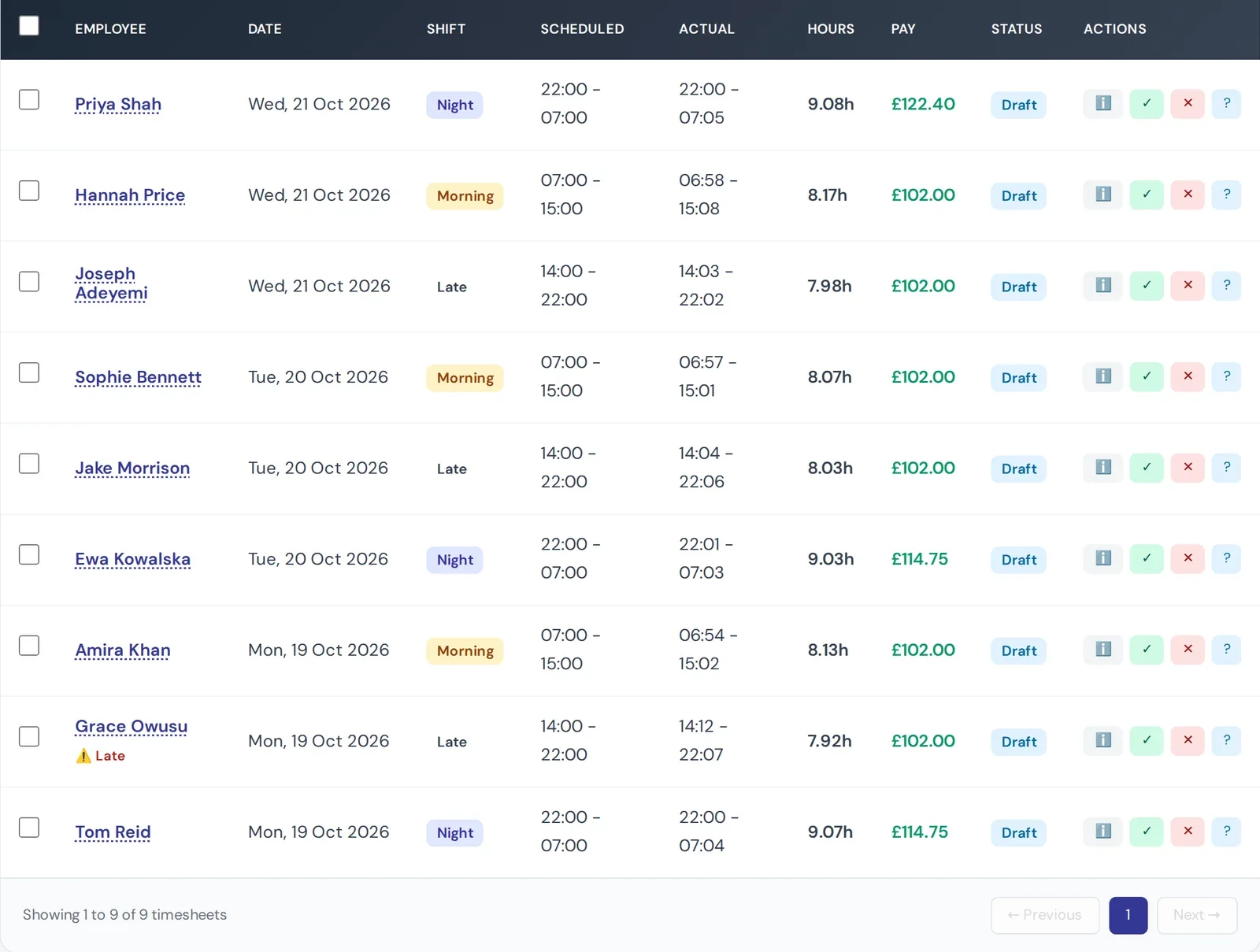The height and width of the screenshot is (952, 1260).
Task: Click question mark icon for Hannah Price
Action: 1226,194
